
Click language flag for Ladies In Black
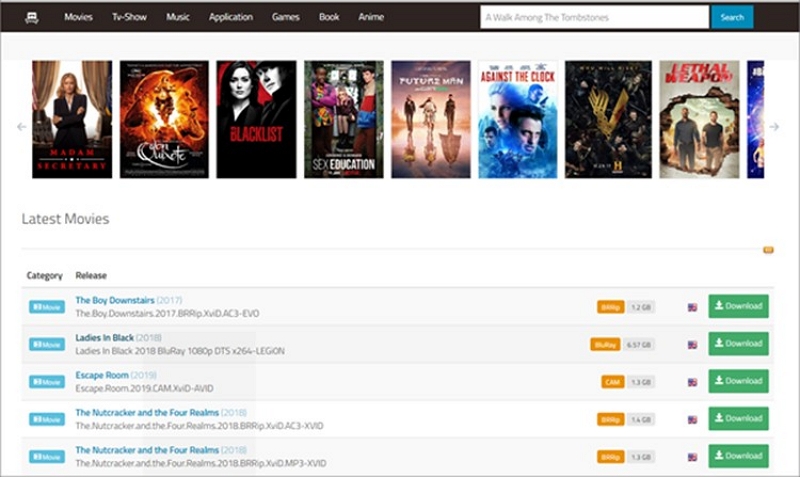[692, 345]
